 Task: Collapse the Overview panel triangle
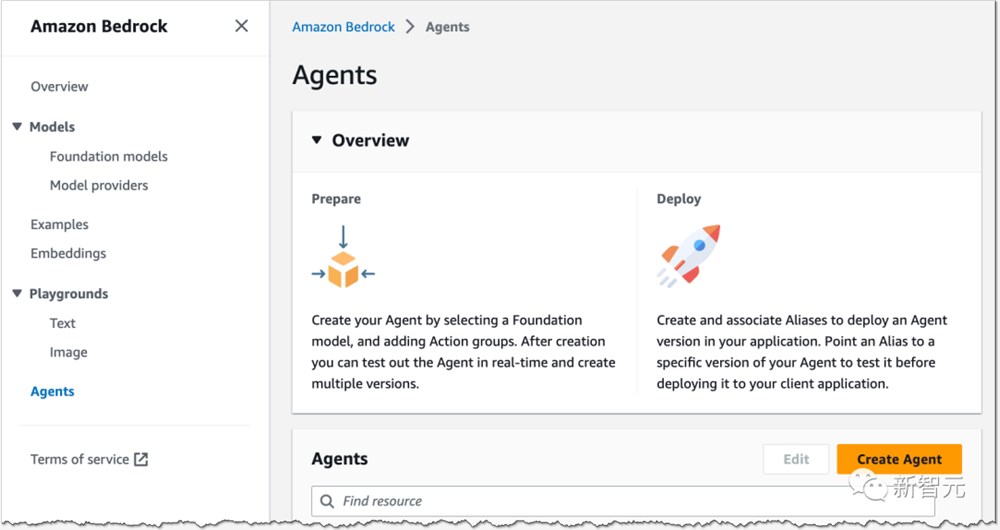316,140
